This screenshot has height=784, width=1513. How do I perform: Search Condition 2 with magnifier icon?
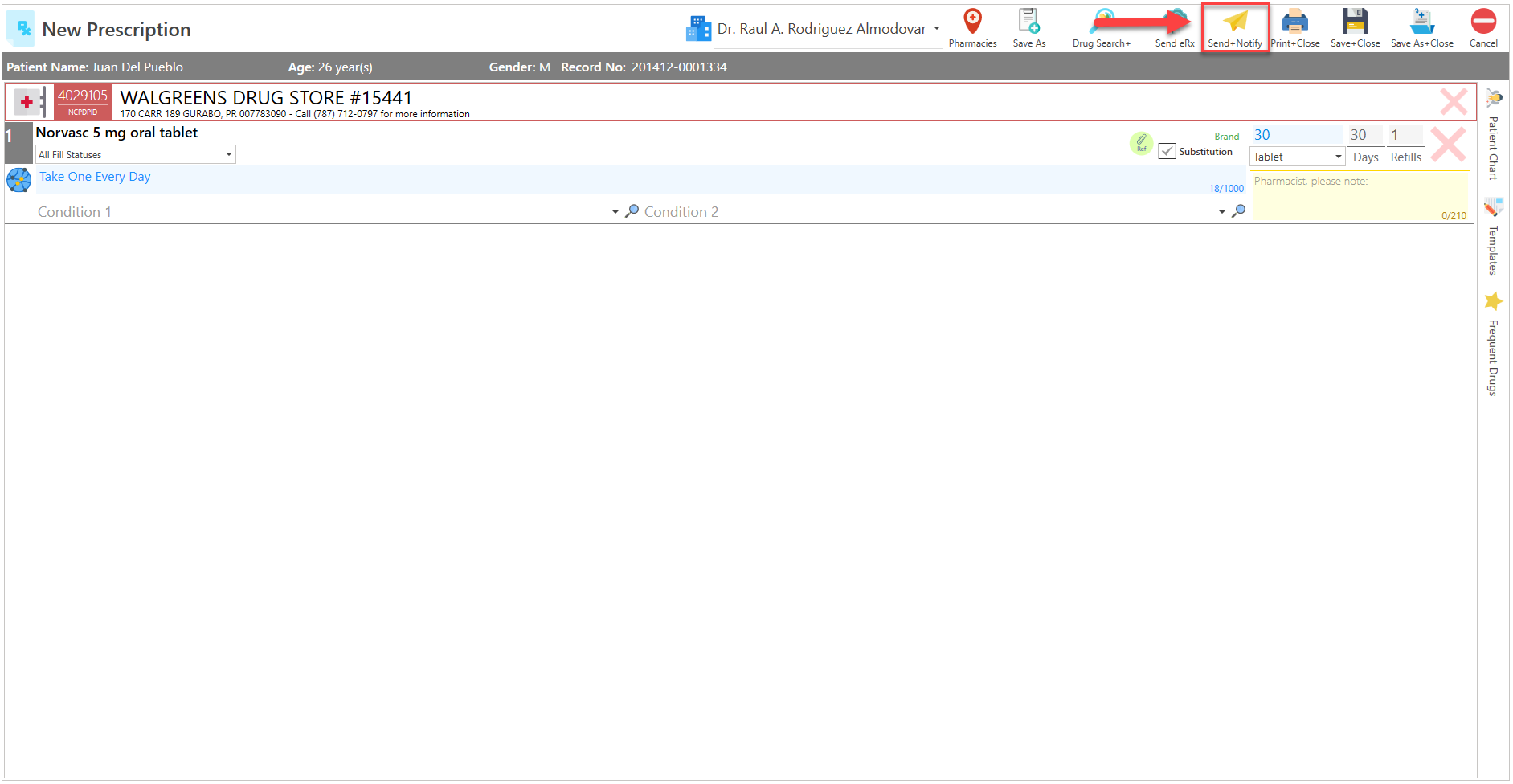(x=1238, y=211)
